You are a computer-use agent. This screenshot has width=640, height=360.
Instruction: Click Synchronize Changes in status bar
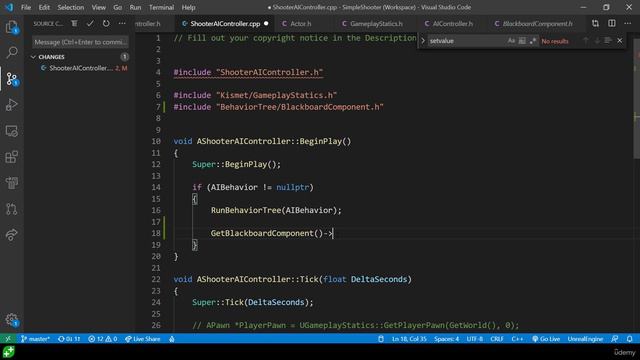[69, 339]
